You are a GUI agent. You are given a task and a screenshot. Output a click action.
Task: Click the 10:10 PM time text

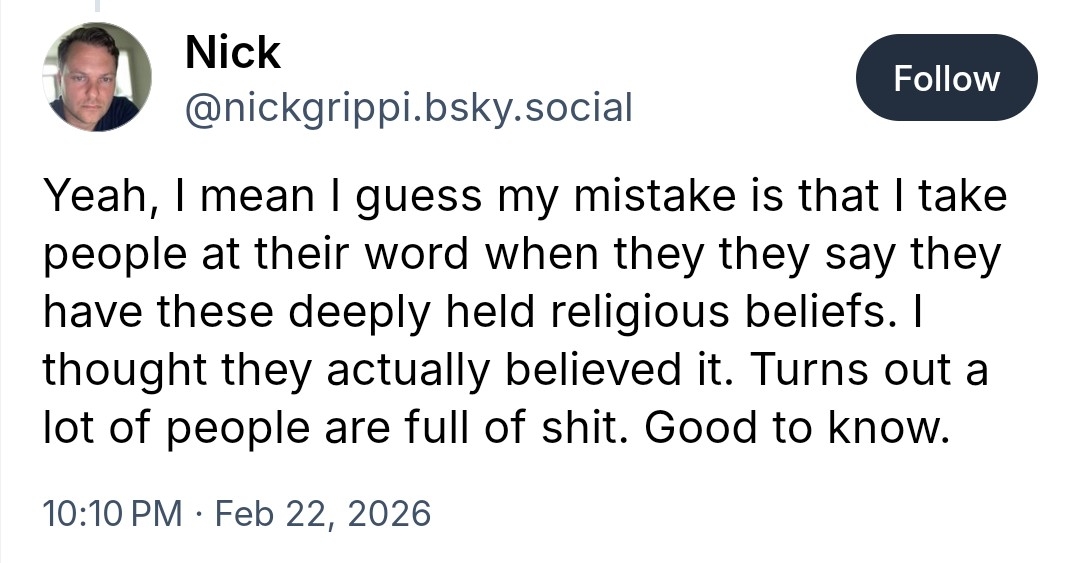point(113,514)
